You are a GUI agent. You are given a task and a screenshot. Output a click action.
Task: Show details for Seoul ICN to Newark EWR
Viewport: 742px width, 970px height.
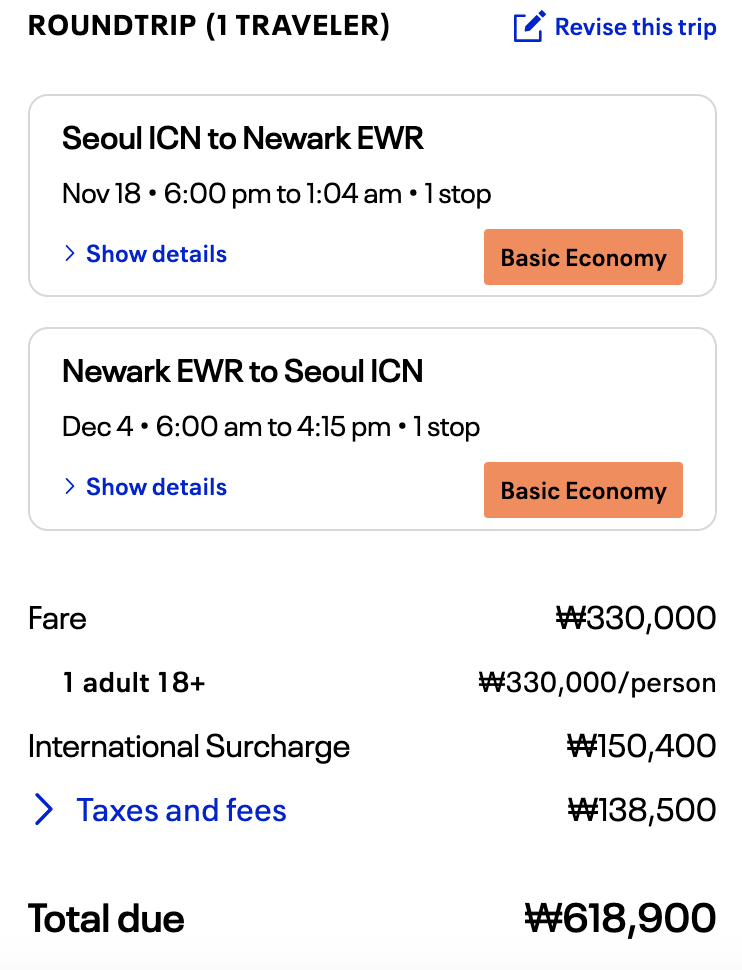[156, 254]
